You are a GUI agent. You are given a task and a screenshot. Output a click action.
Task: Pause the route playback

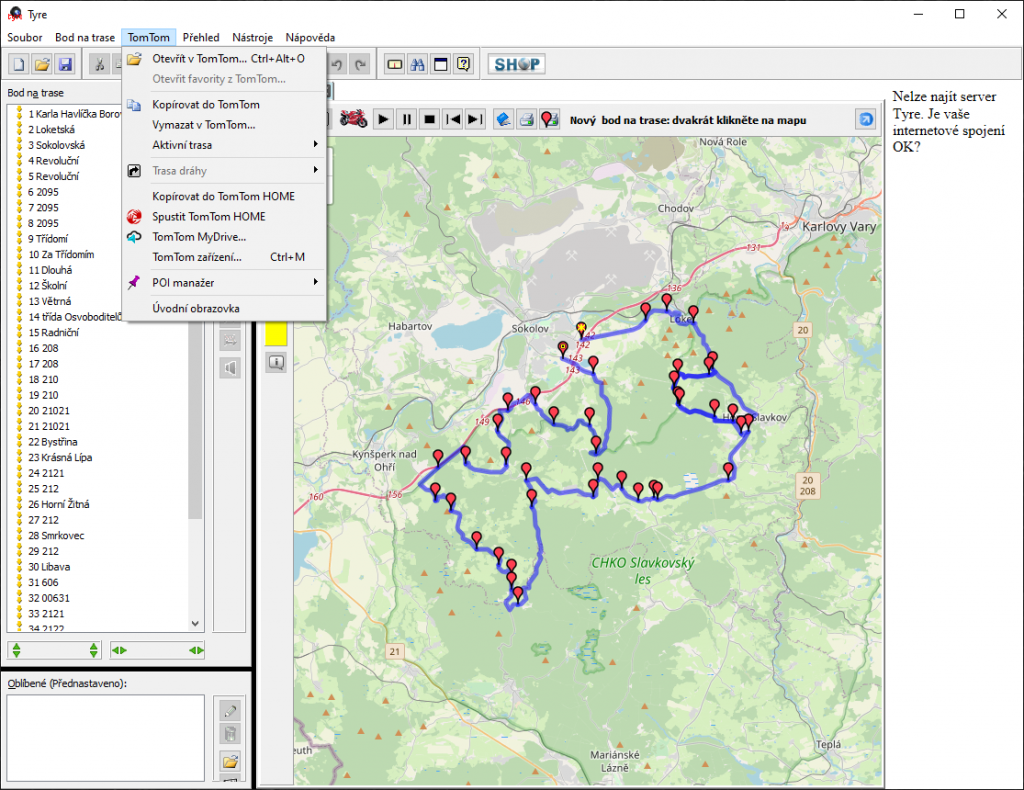pos(406,119)
